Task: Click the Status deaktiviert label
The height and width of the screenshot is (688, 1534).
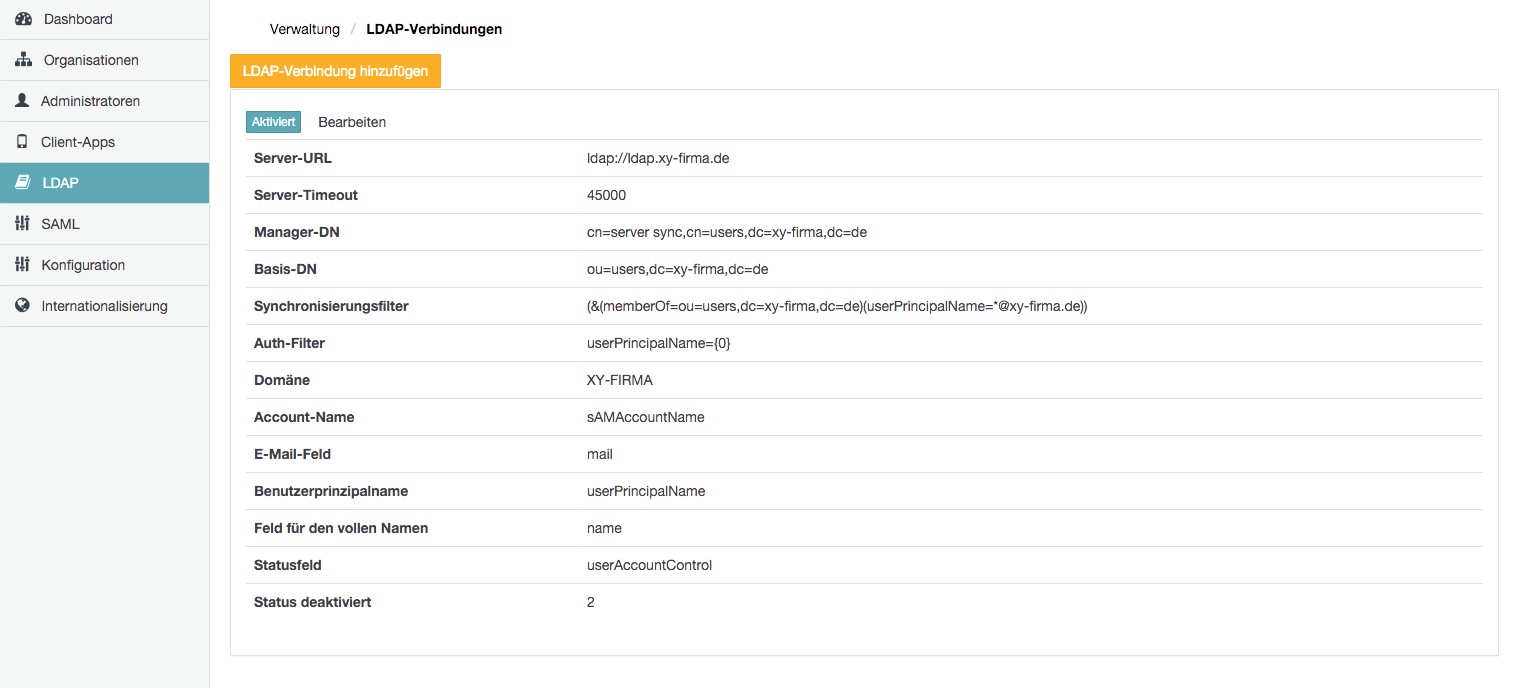Action: (x=313, y=602)
